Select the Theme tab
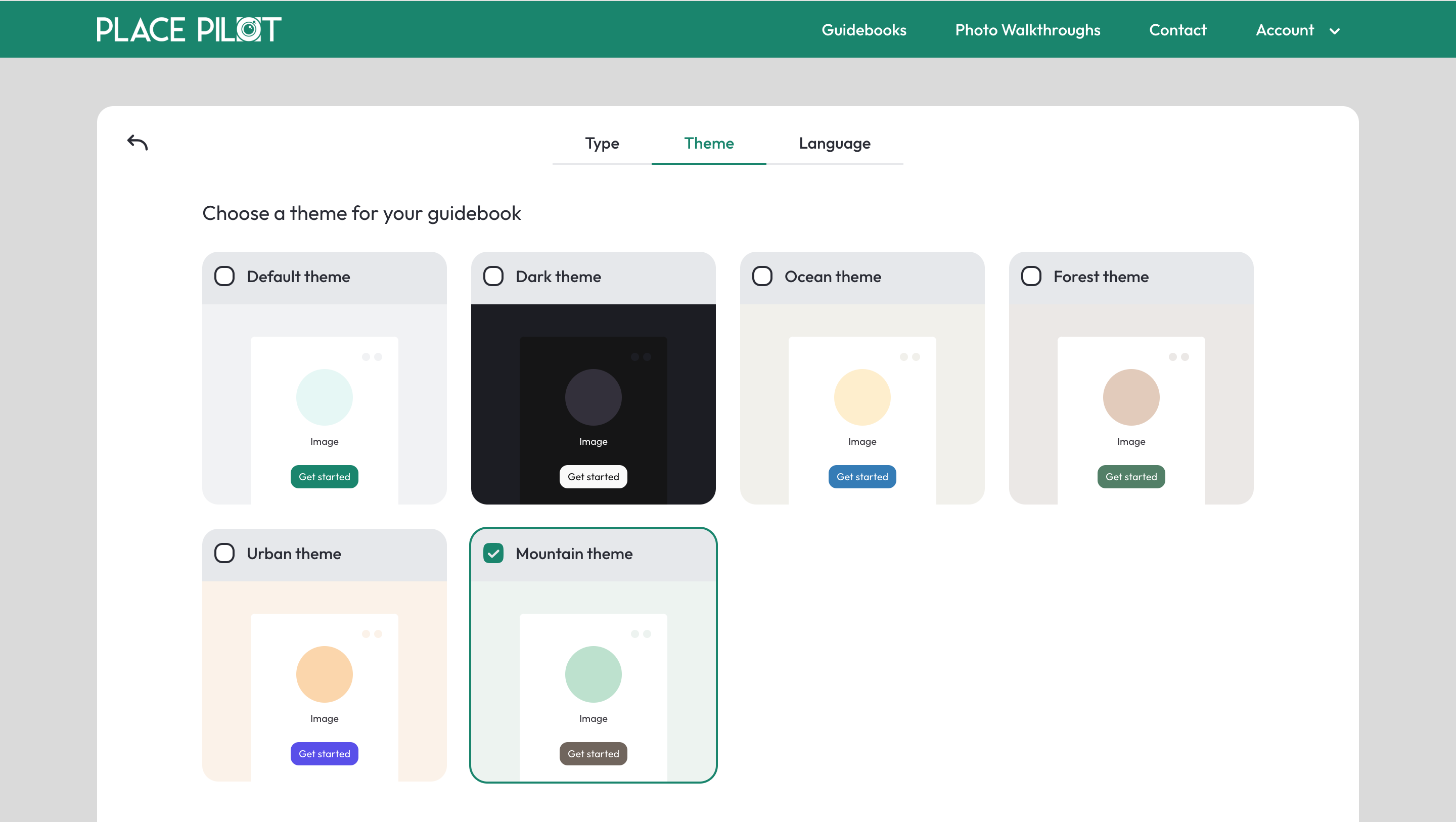1456x822 pixels. 709,144
